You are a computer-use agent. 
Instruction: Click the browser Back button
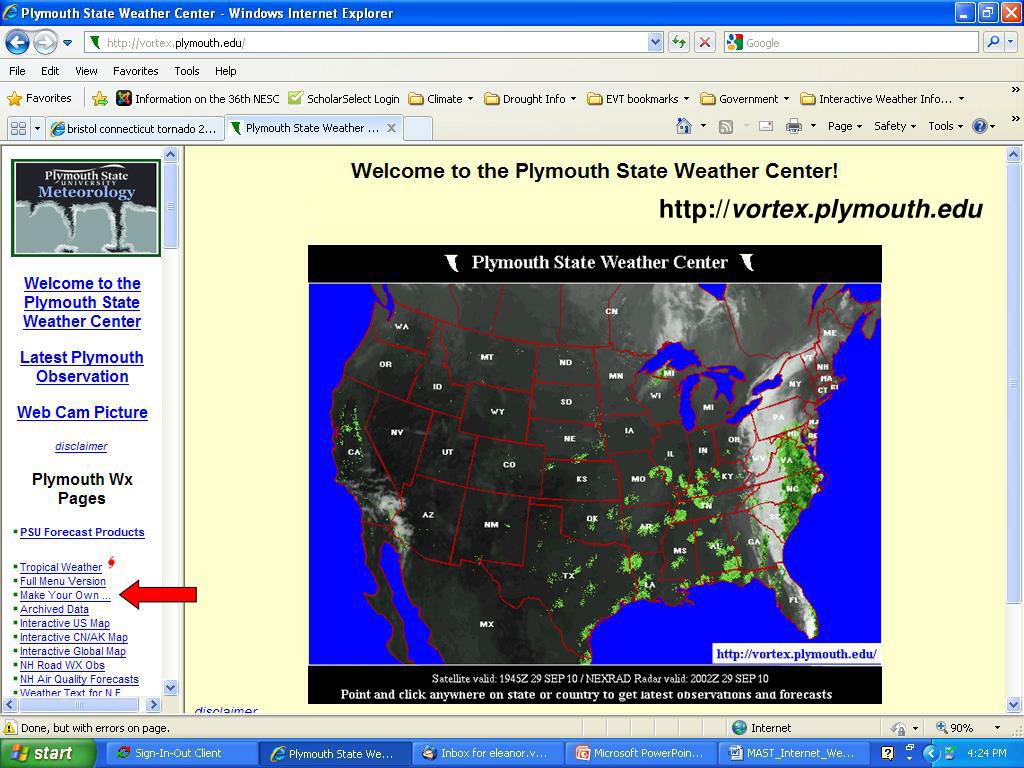pyautogui.click(x=18, y=43)
